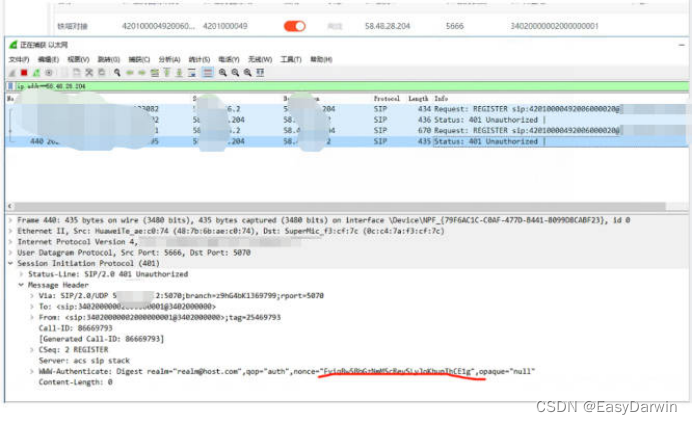This screenshot has height=424, width=692.
Task: Open the 统计(S) menu
Action: pyautogui.click(x=199, y=60)
